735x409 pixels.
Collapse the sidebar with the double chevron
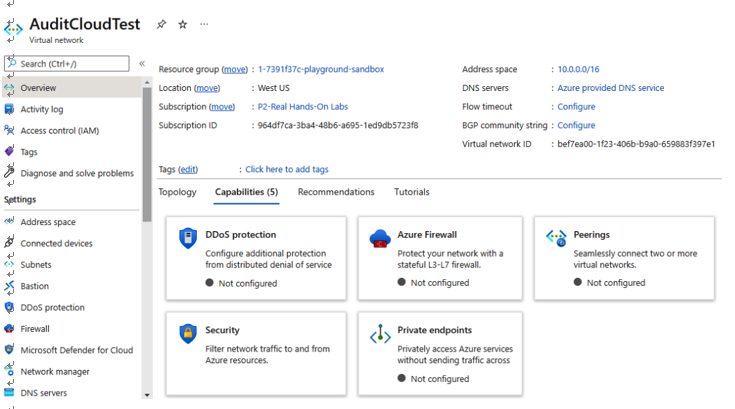click(142, 63)
